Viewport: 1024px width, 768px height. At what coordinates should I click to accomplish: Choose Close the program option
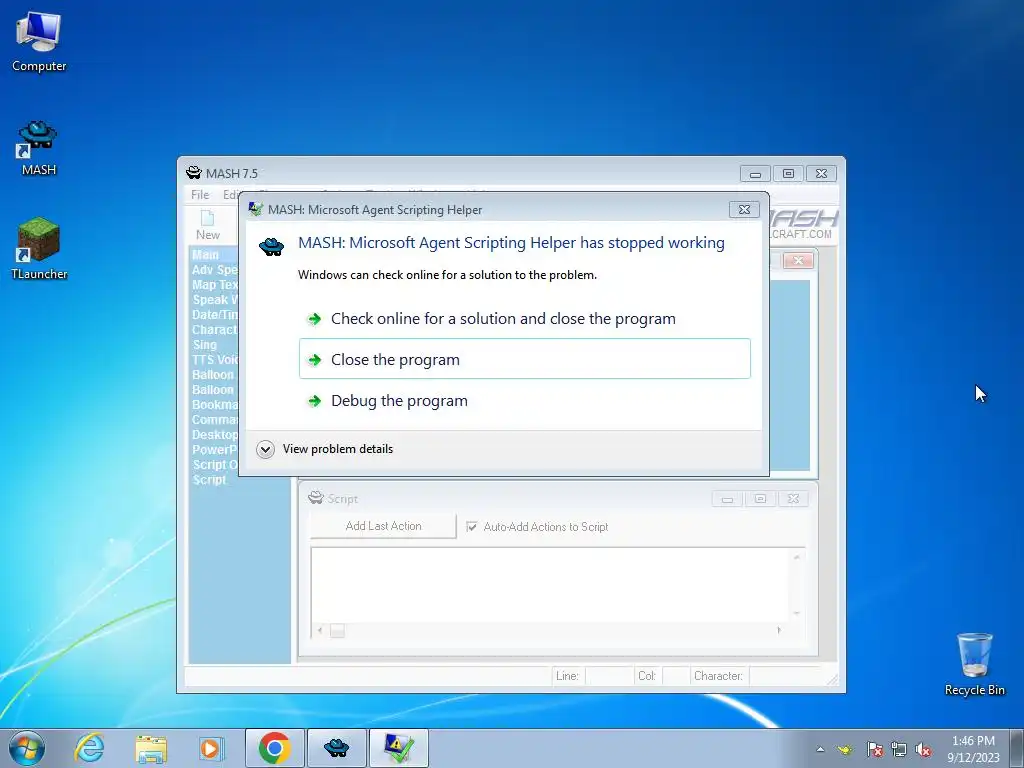click(x=524, y=359)
